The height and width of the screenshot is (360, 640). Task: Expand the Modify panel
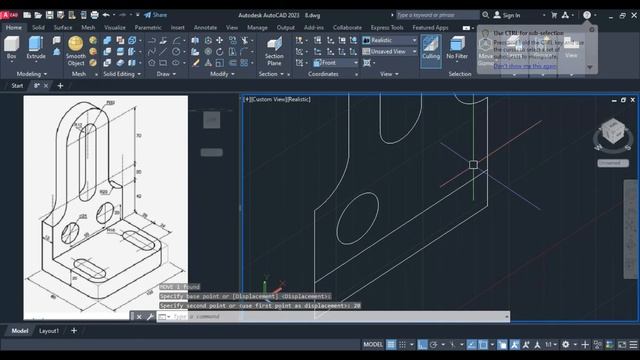[x=222, y=74]
